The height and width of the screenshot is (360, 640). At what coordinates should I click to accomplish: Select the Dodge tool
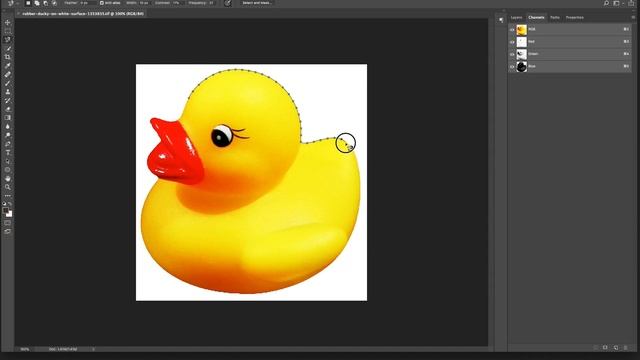8,135
